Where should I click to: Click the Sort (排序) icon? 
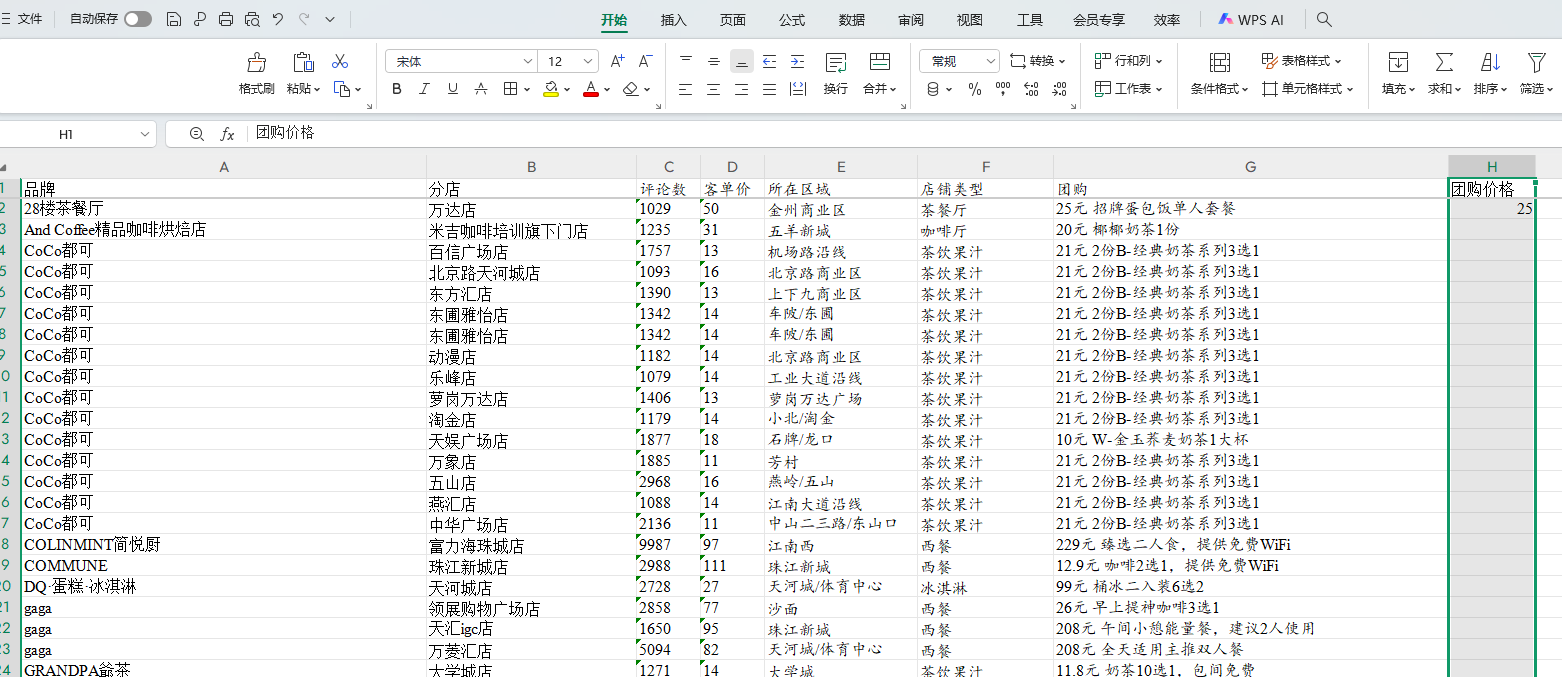tap(1490, 62)
